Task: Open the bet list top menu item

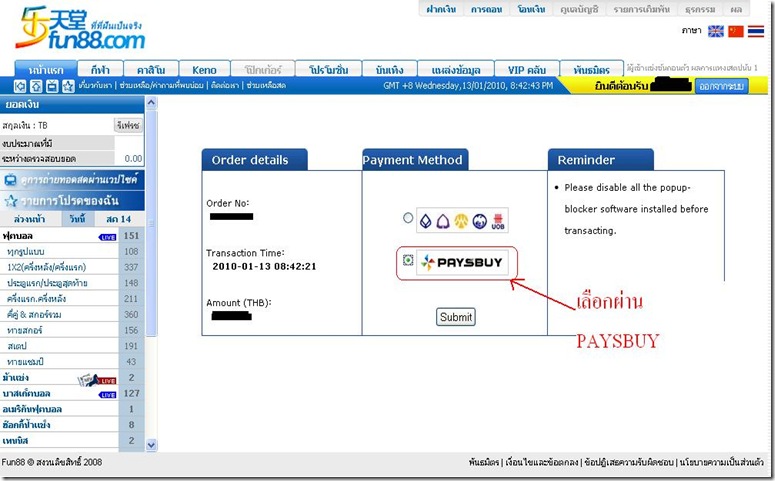Action: click(x=642, y=9)
